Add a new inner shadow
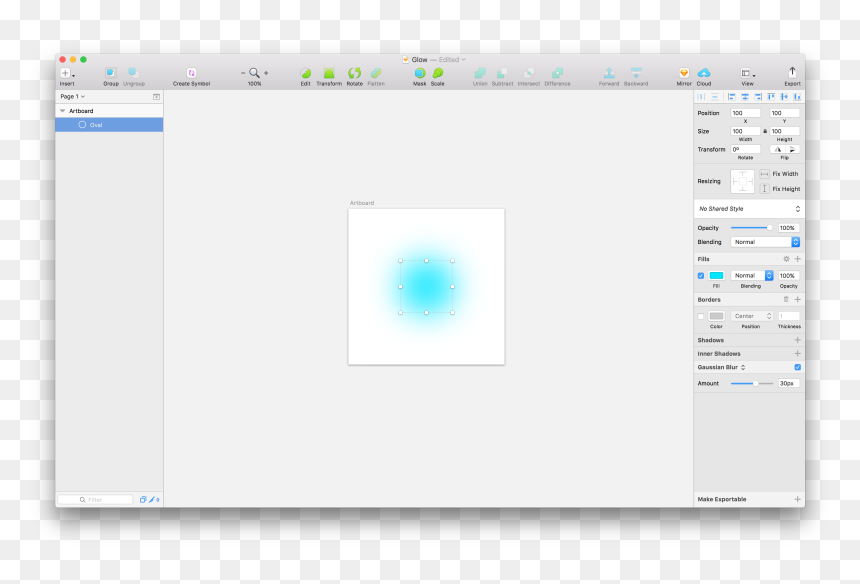Viewport: 860px width, 584px height. click(x=797, y=354)
